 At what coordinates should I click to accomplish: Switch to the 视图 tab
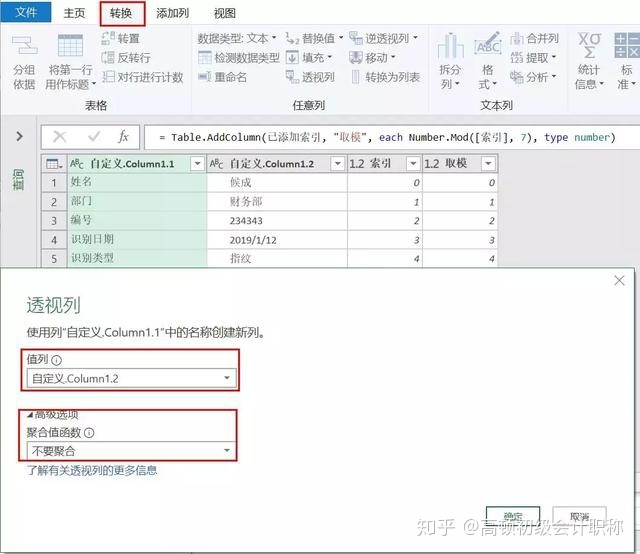click(224, 13)
